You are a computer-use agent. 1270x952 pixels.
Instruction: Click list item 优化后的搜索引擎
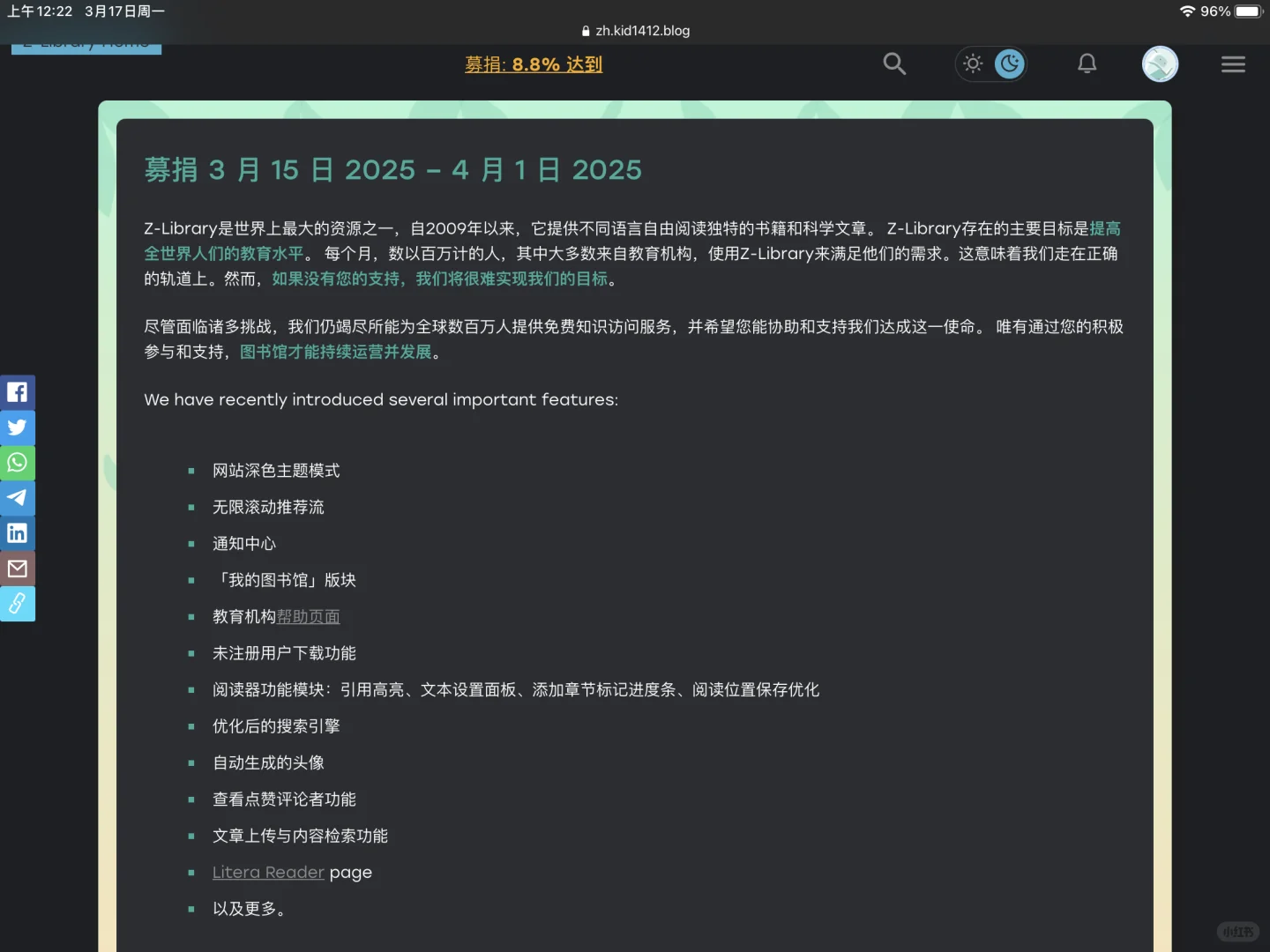pyautogui.click(x=276, y=726)
